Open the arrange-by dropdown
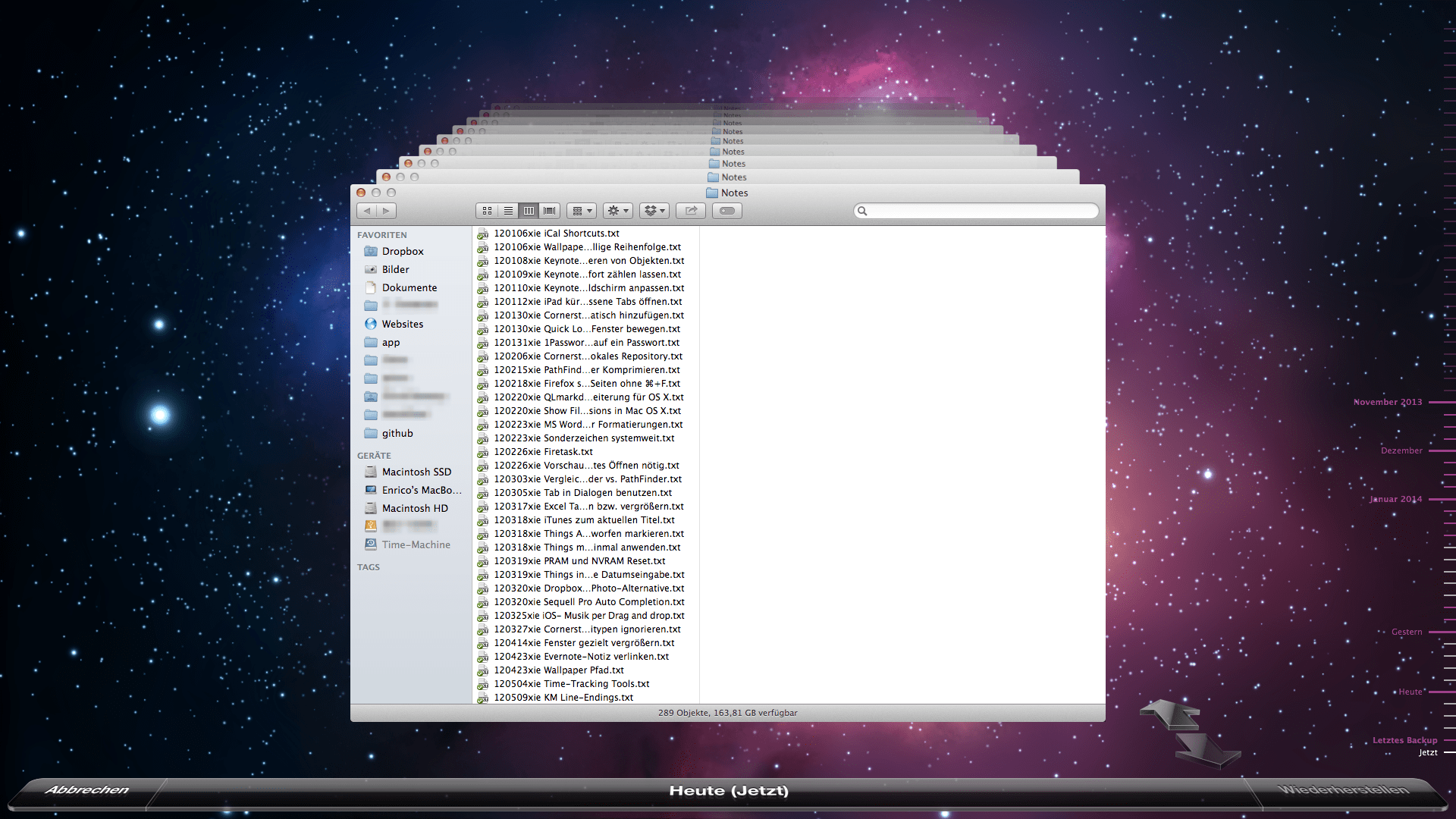The height and width of the screenshot is (819, 1456). (582, 211)
